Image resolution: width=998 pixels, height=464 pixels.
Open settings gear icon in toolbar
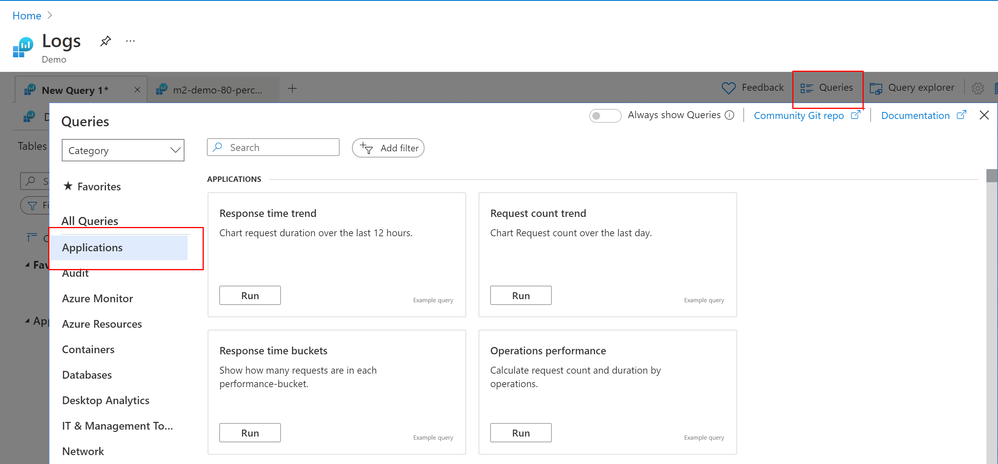[978, 88]
